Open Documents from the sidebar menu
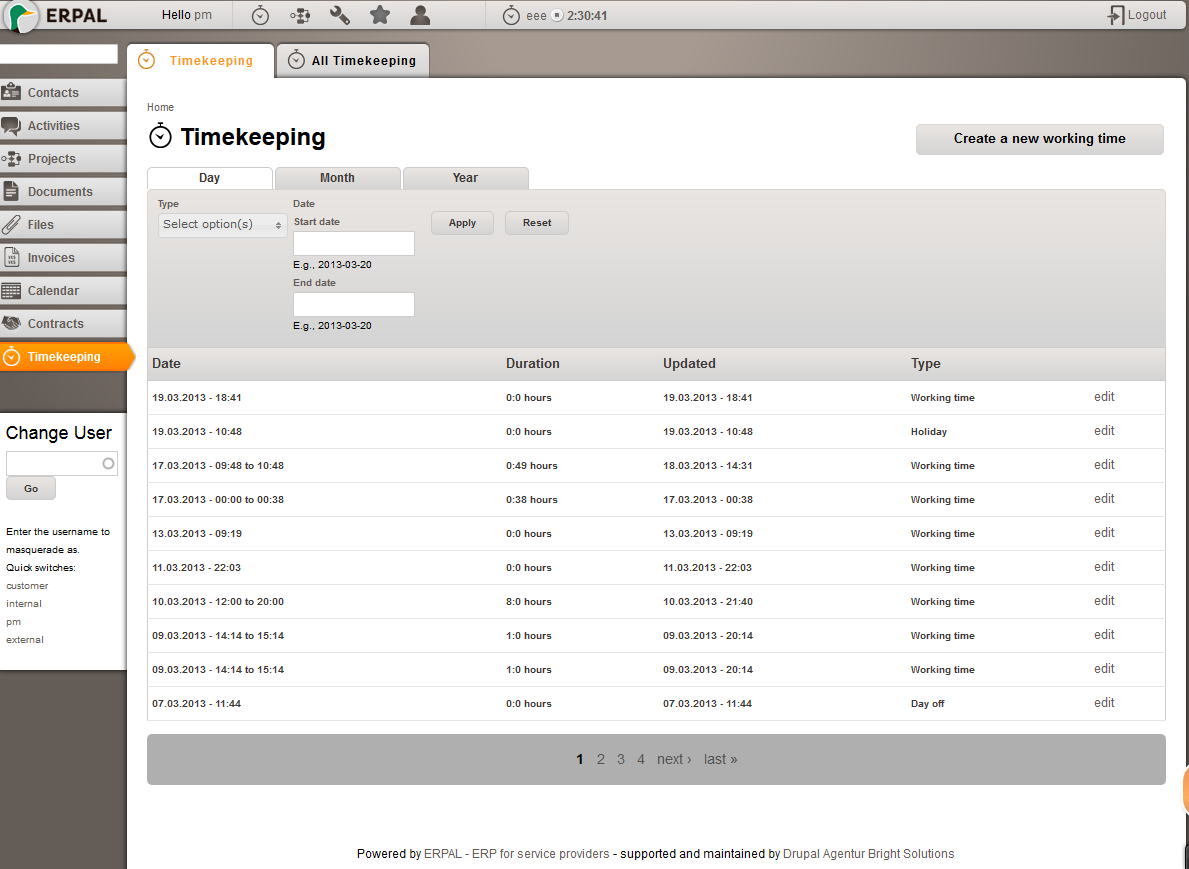The height and width of the screenshot is (869, 1189). coord(63,192)
